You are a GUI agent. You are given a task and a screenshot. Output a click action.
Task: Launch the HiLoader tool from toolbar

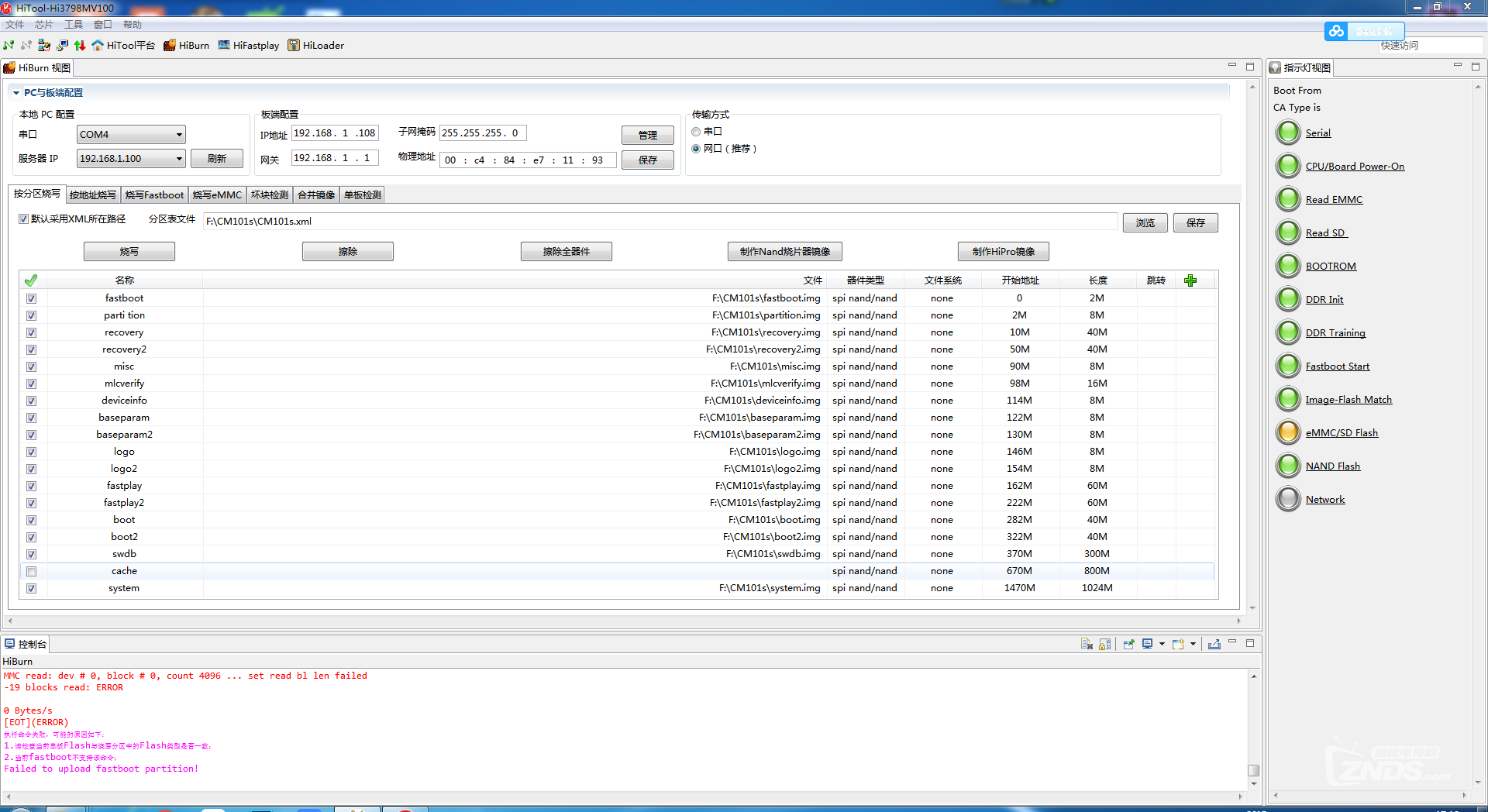(316, 45)
